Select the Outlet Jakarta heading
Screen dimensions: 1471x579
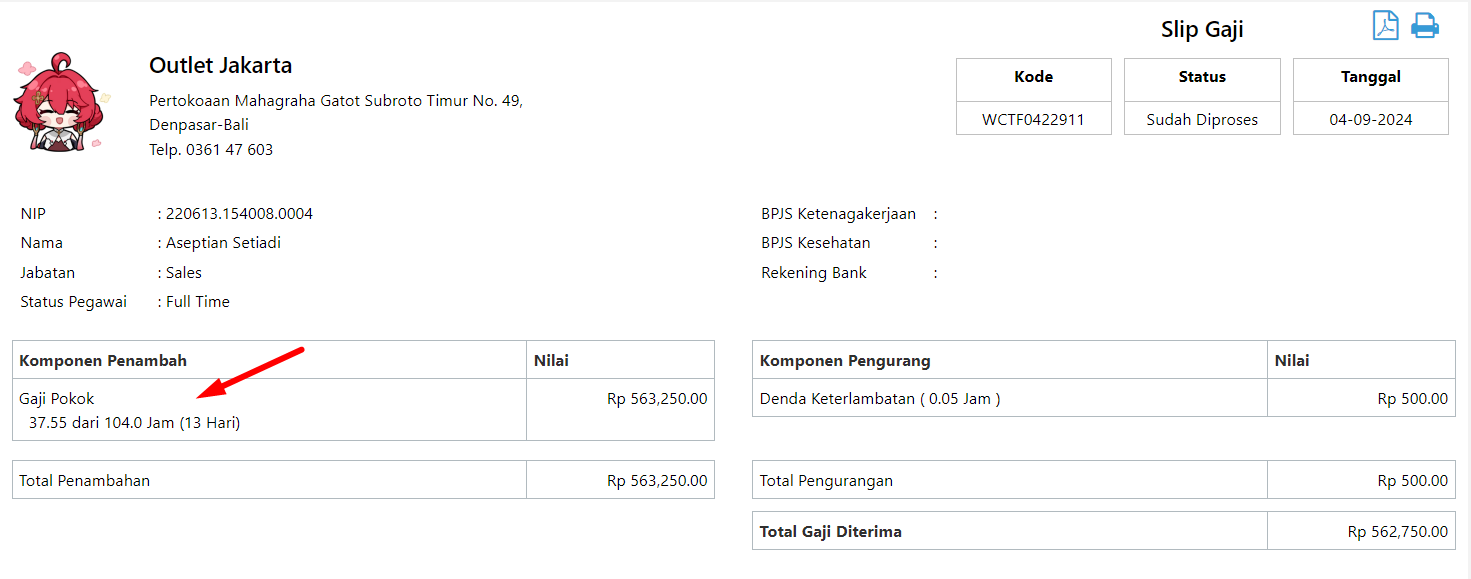(221, 66)
